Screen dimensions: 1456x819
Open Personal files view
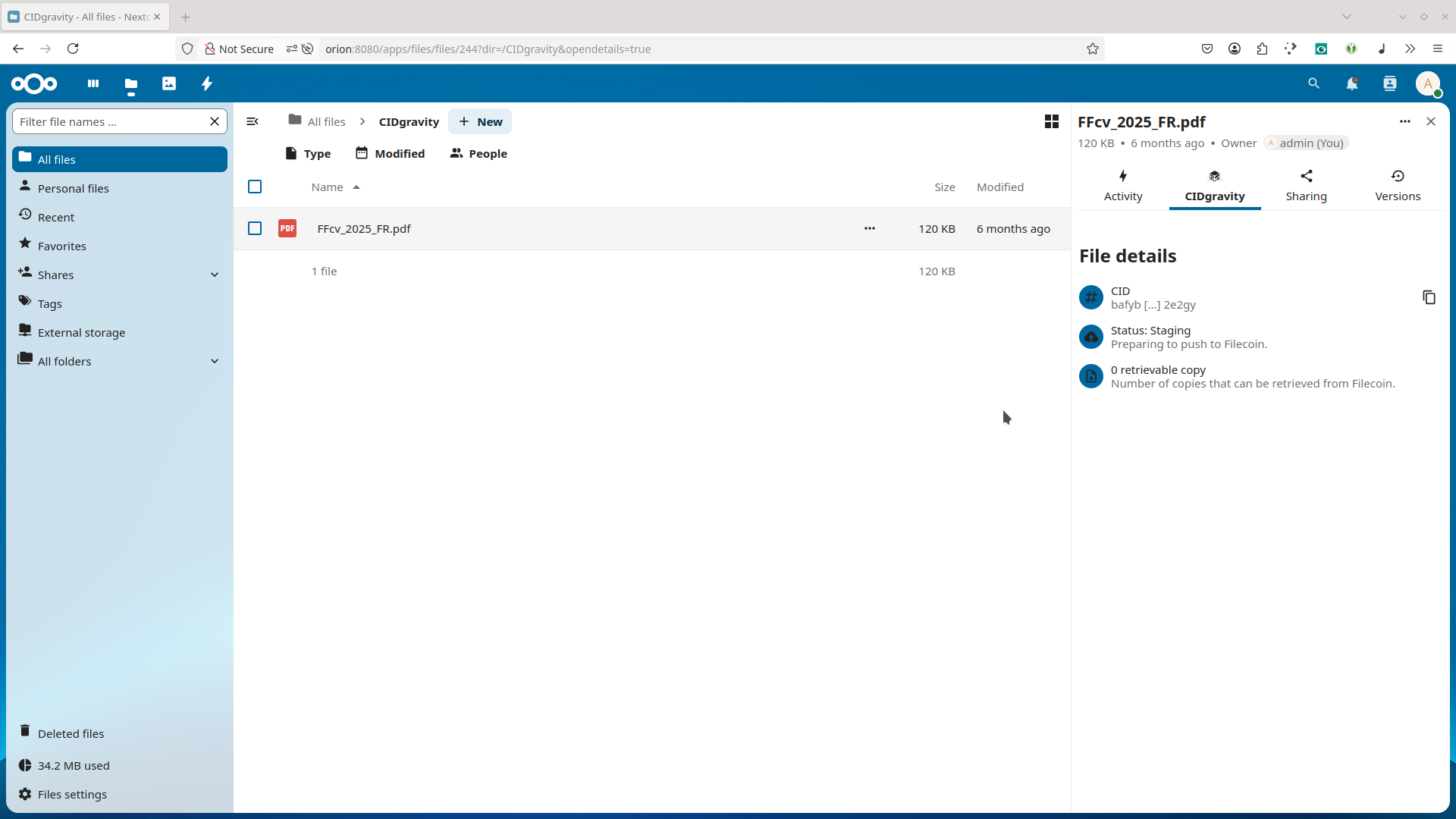coord(120,188)
